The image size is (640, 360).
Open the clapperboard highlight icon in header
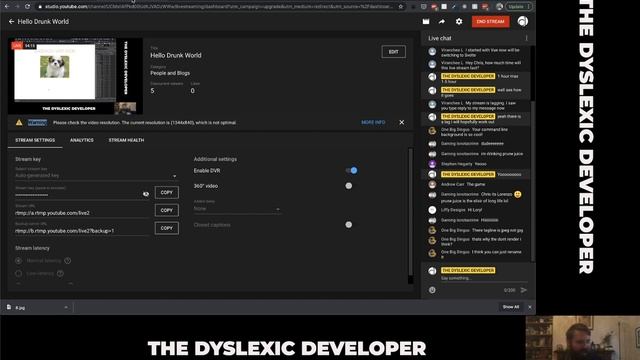point(426,22)
